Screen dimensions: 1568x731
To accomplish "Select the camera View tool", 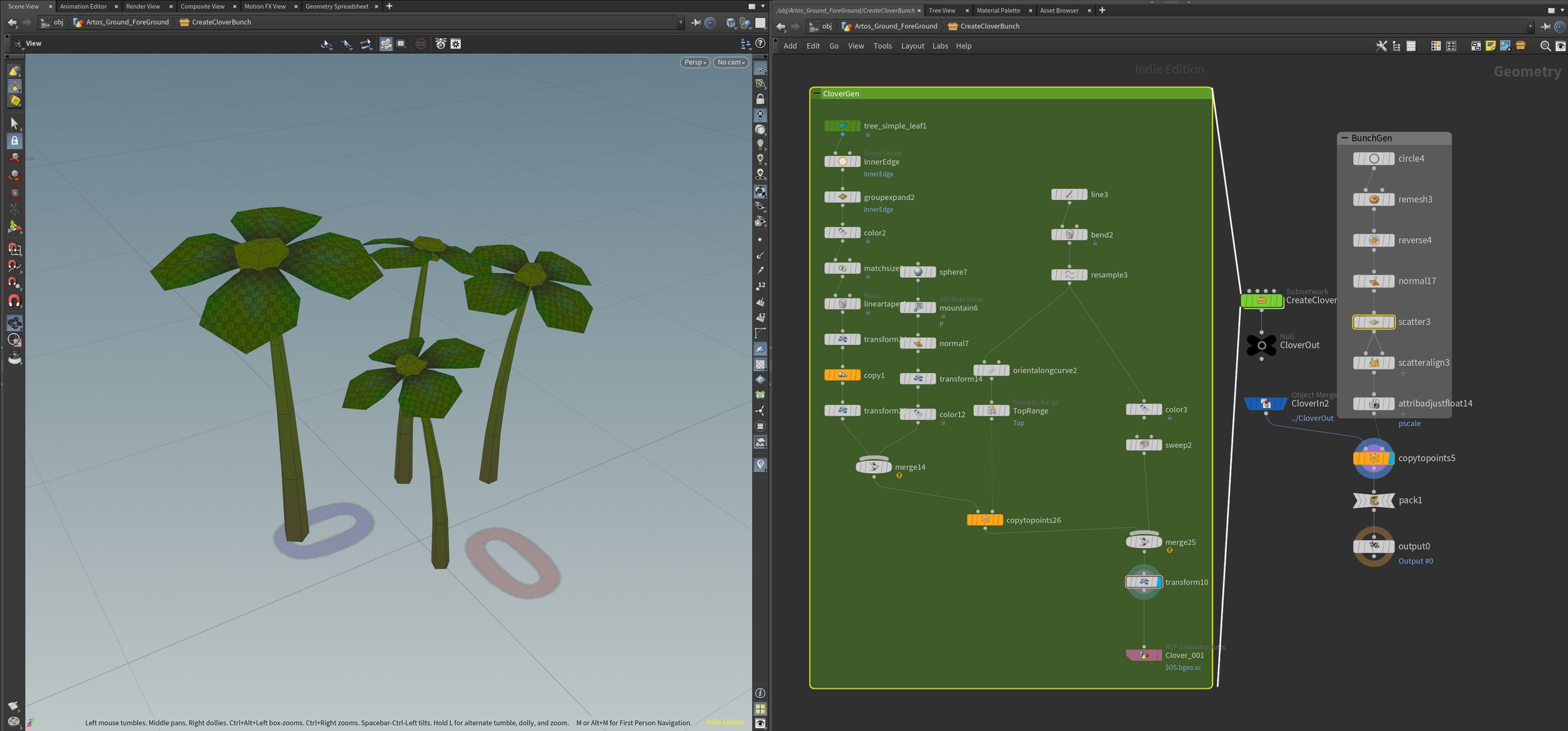I will [14, 323].
